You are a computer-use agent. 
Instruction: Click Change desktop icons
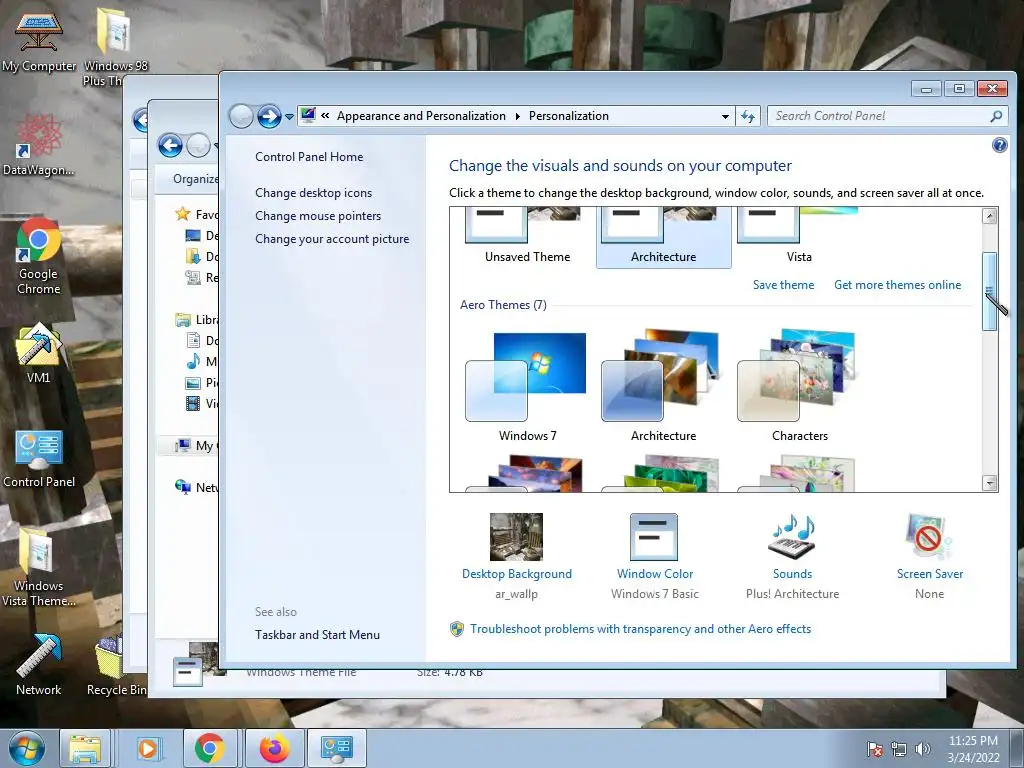pos(313,193)
